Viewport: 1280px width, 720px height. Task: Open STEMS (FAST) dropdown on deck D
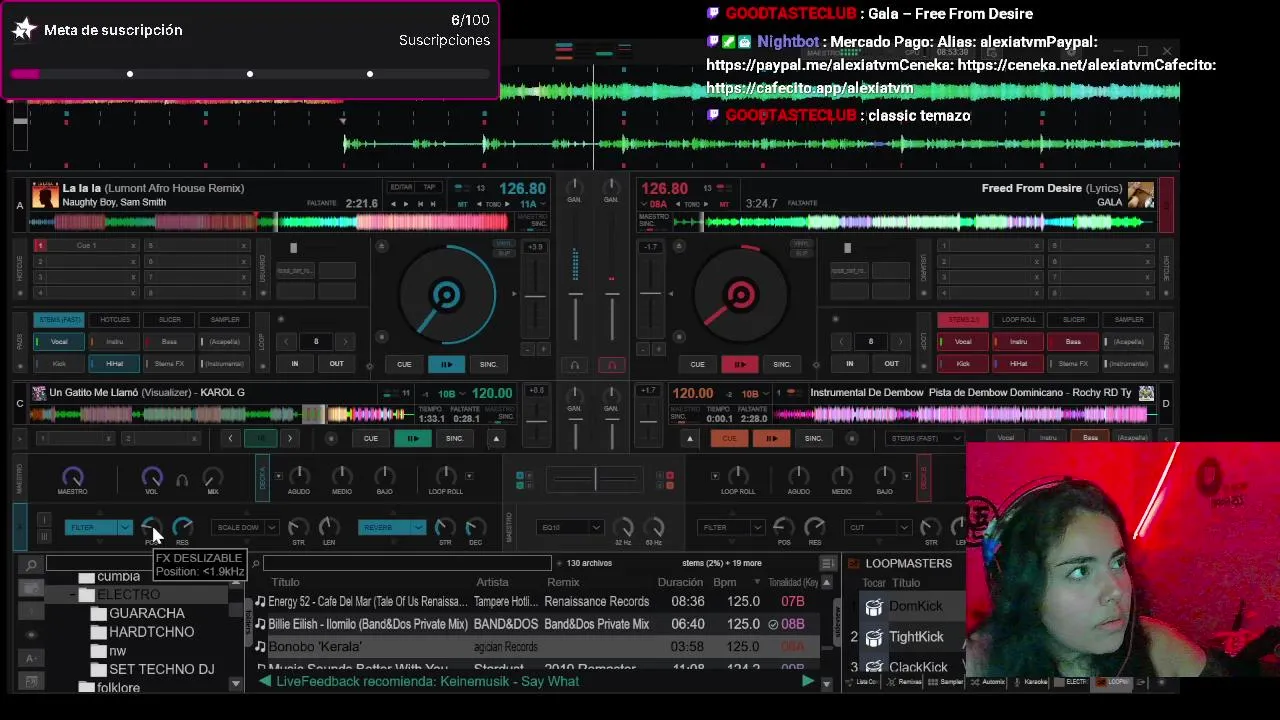click(x=926, y=438)
